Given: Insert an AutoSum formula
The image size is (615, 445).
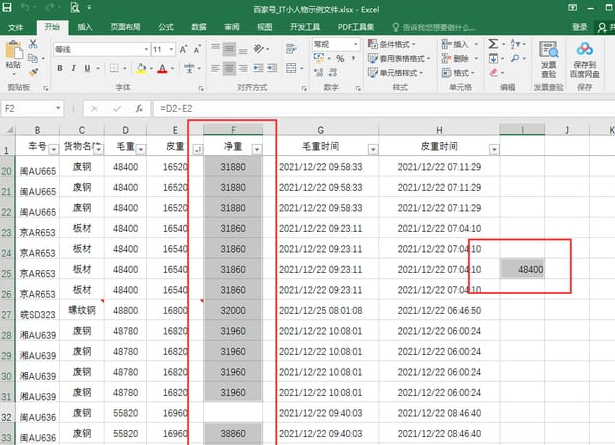Looking at the screenshot, I should (493, 44).
